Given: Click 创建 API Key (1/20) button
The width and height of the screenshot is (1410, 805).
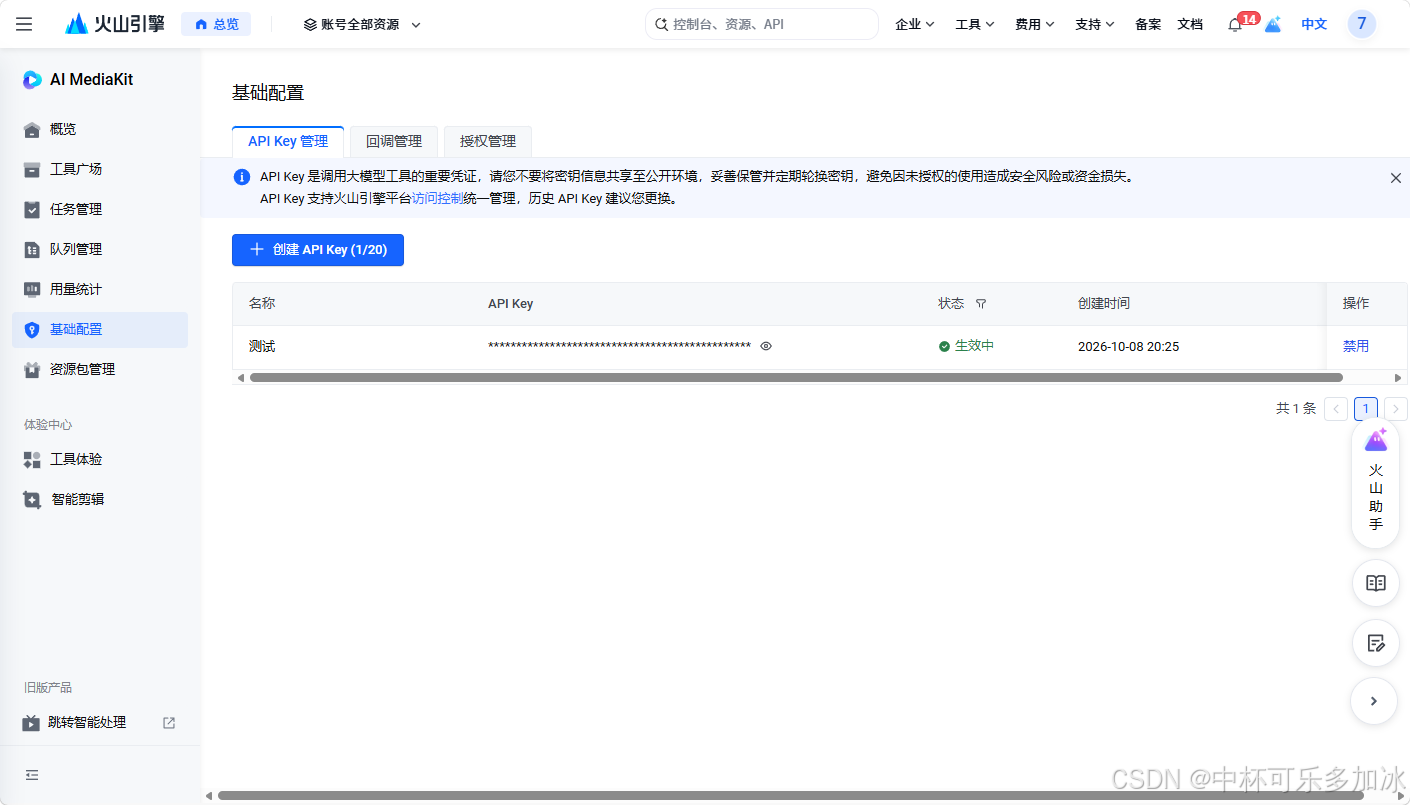Looking at the screenshot, I should coord(318,249).
